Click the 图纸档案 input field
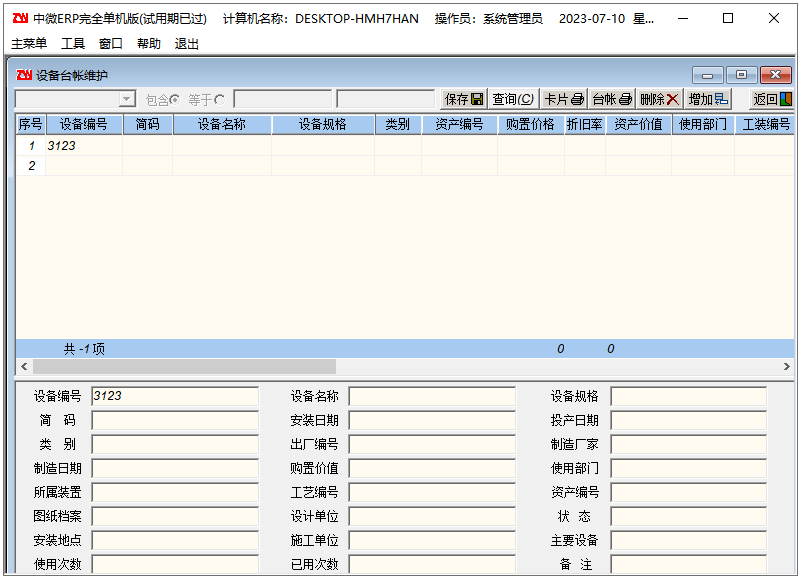Viewport: 801px width, 579px height. coord(175,516)
